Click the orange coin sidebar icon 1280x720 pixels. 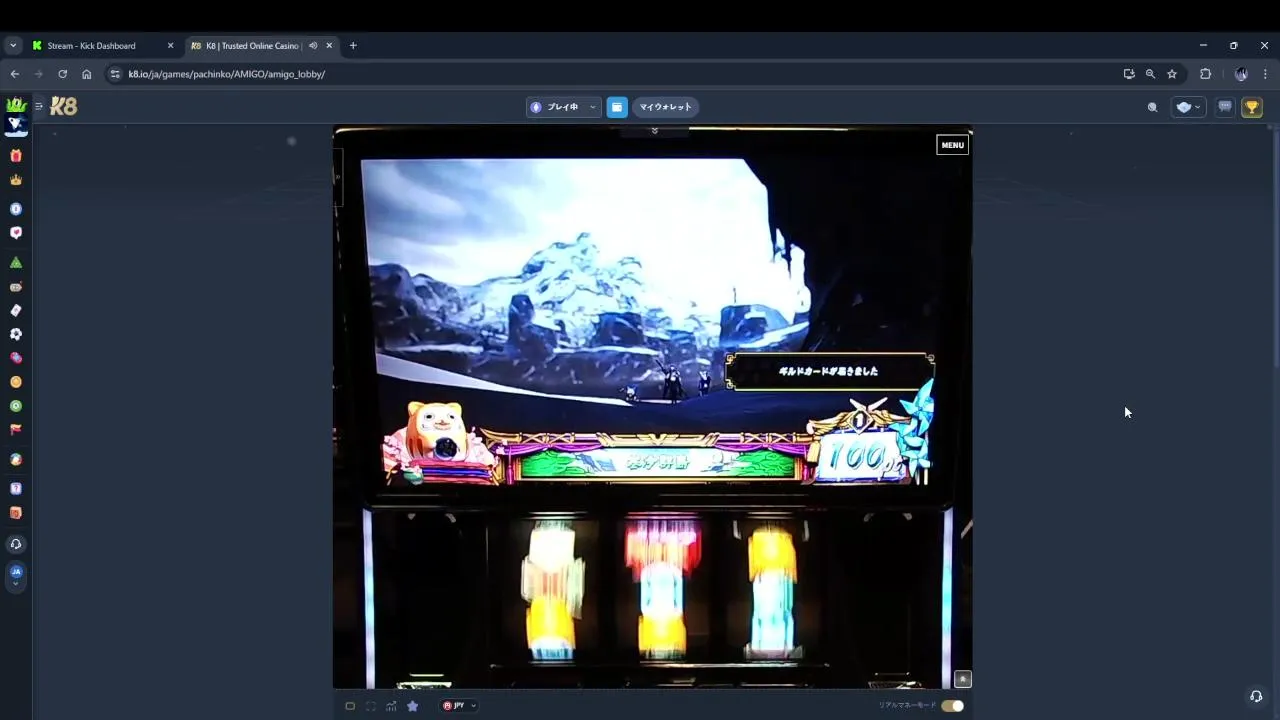15,382
